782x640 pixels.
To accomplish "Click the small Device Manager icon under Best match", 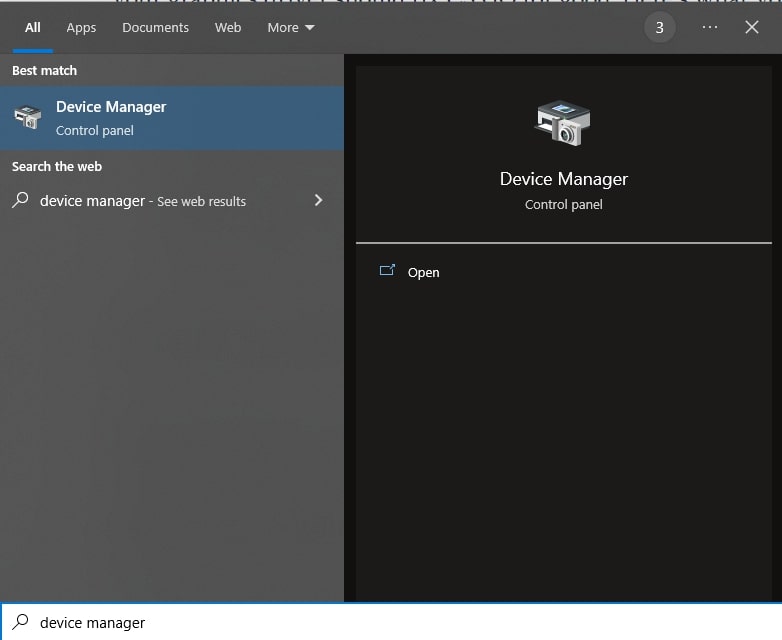I will tap(27, 118).
